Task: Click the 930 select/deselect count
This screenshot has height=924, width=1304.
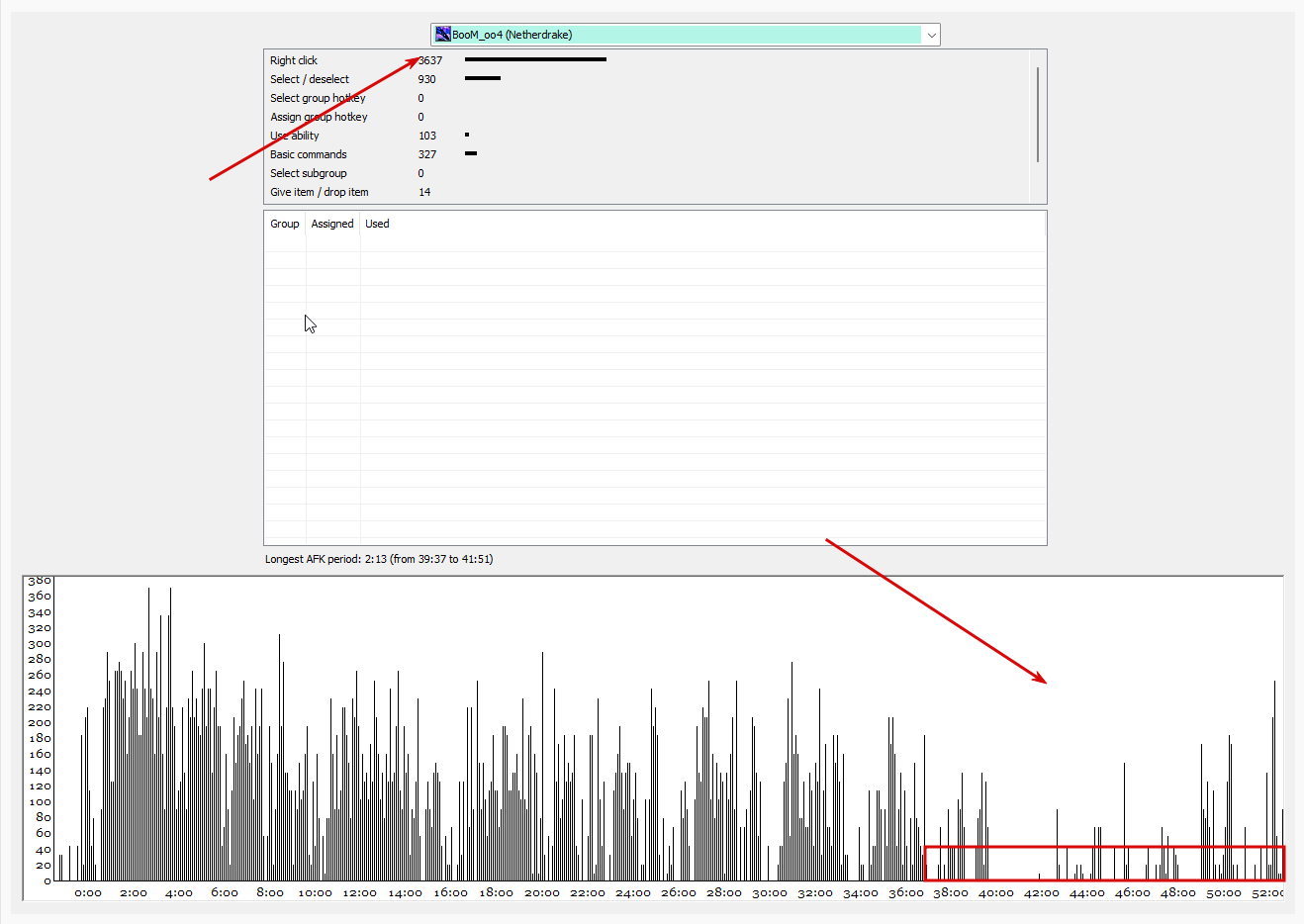Action: click(426, 79)
